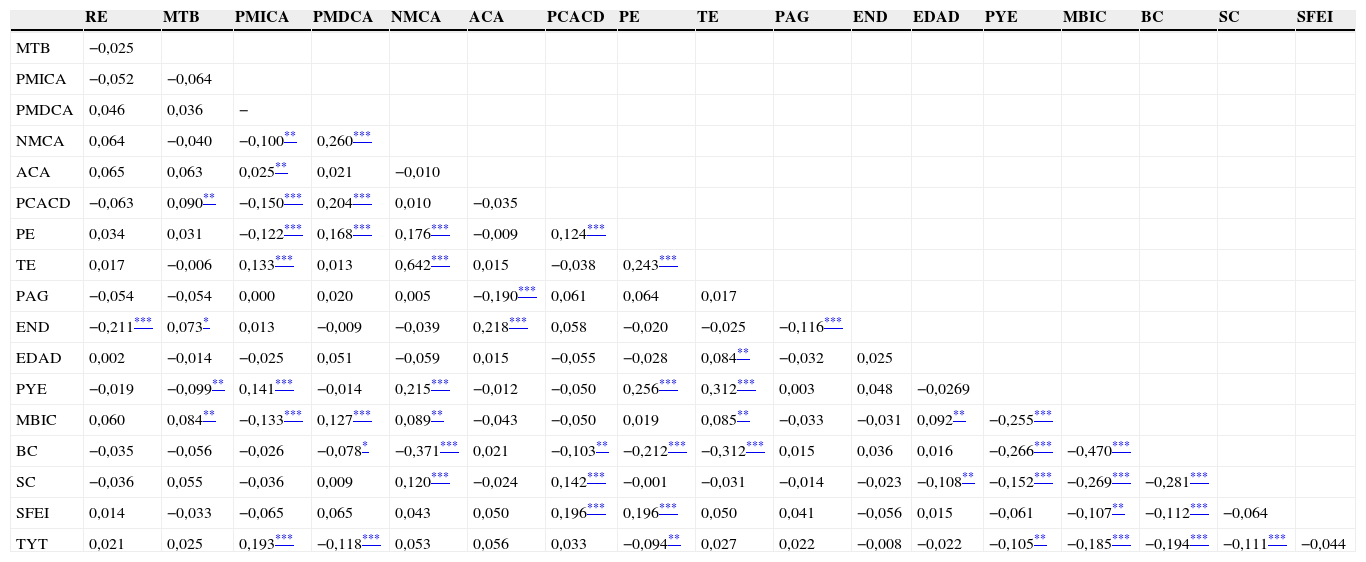Open the *** footnote next to 0,218
Viewport: 1366px width, 562px height.
tap(518, 322)
